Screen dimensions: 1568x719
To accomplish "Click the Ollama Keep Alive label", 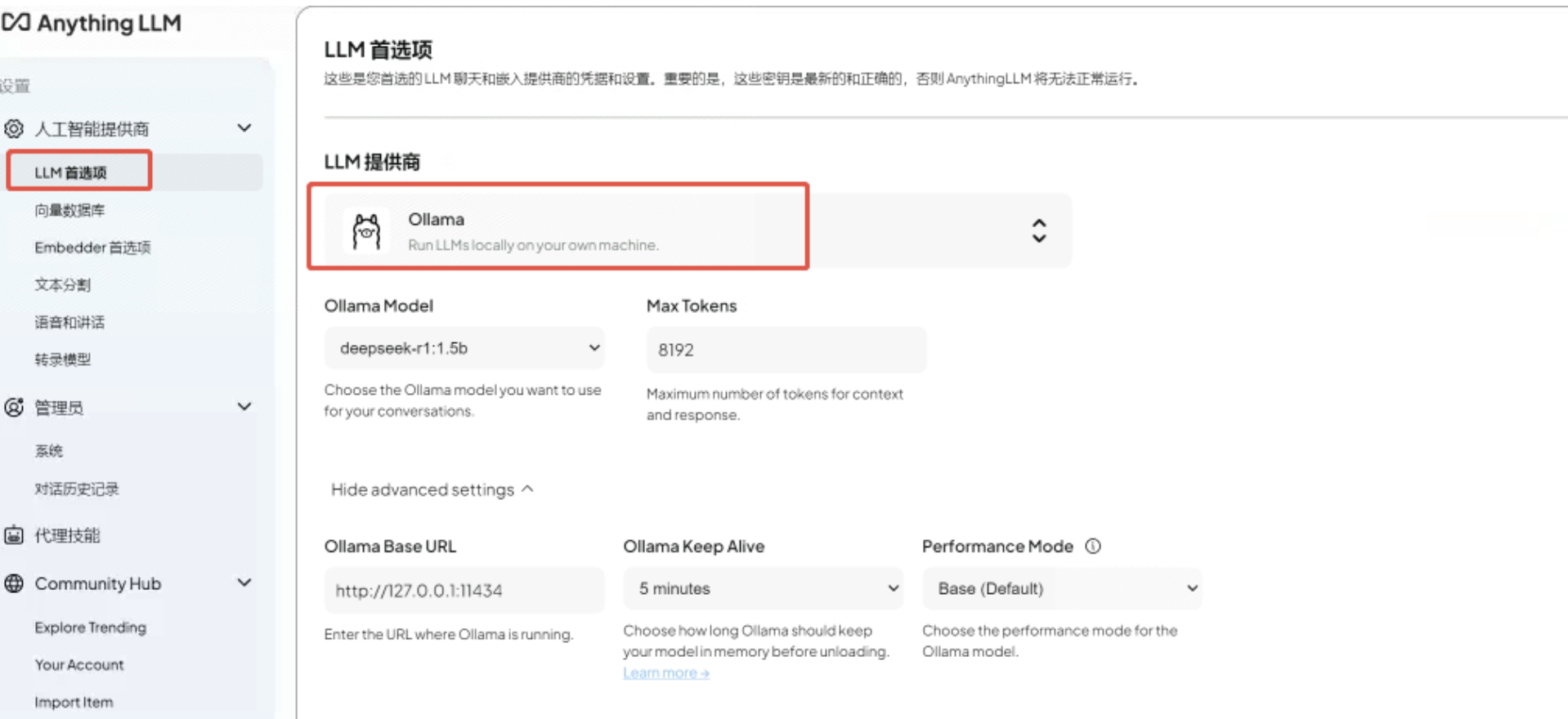I will [x=693, y=546].
